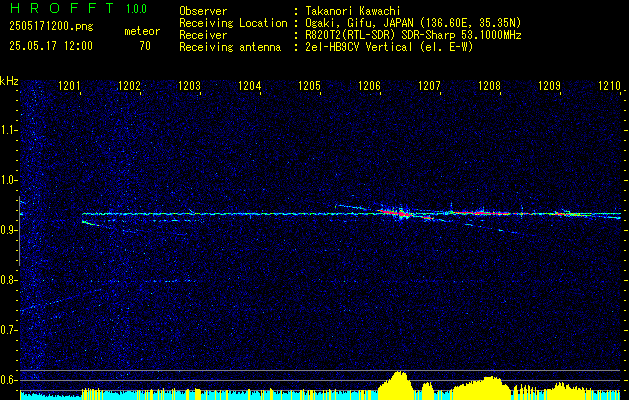The height and width of the screenshot is (400, 629).
Task: Click the Receiving antenna label
Action: click(x=230, y=47)
